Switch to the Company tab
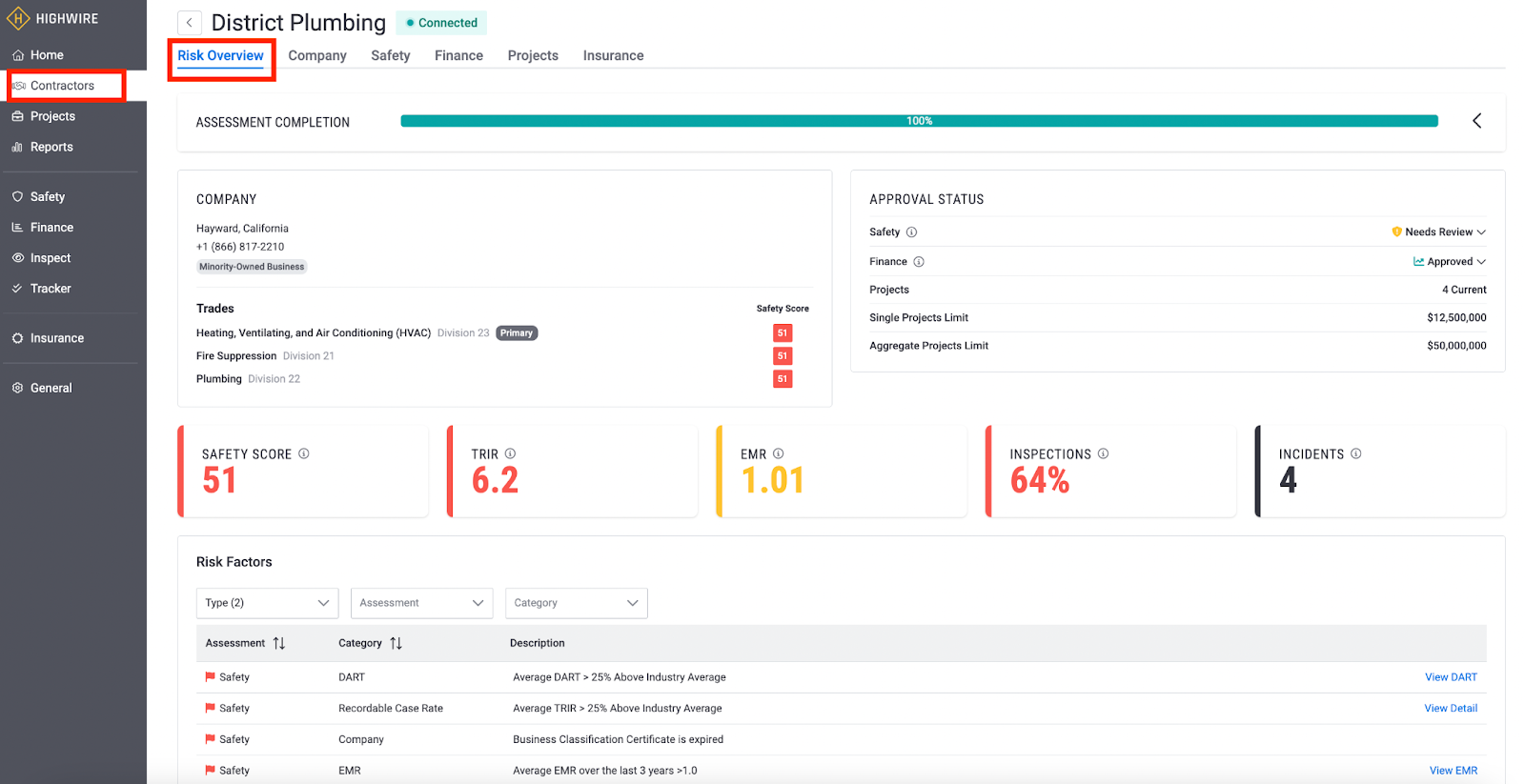The image size is (1525, 784). click(x=317, y=55)
